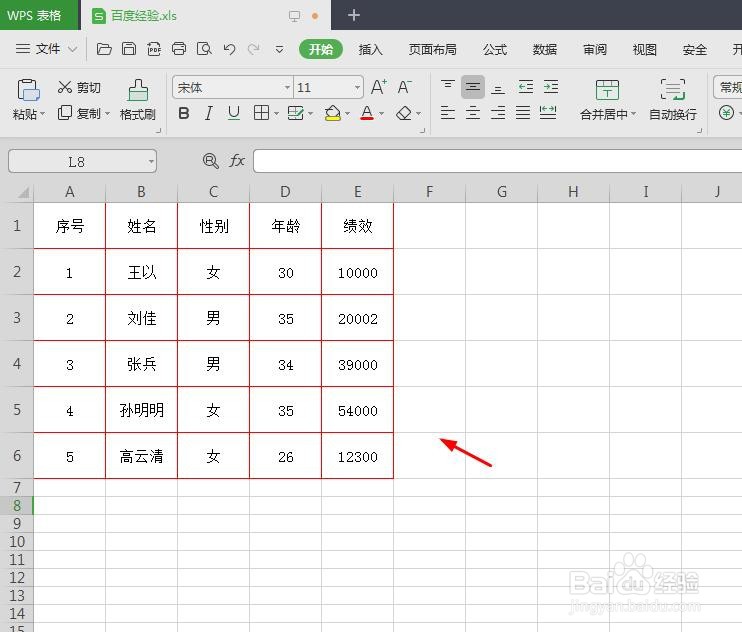Click distributed alignment icon
This screenshot has width=742, height=632.
pos(548,113)
